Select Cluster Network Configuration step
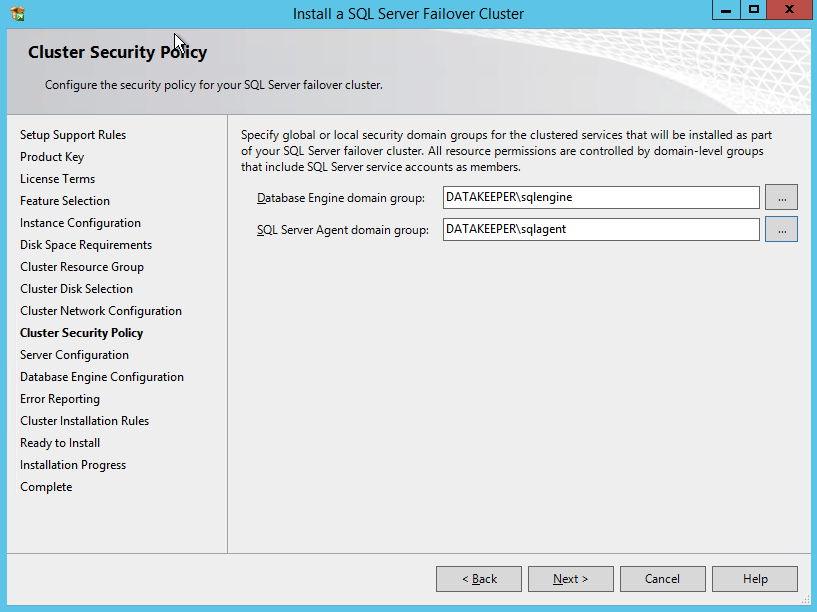 [101, 311]
